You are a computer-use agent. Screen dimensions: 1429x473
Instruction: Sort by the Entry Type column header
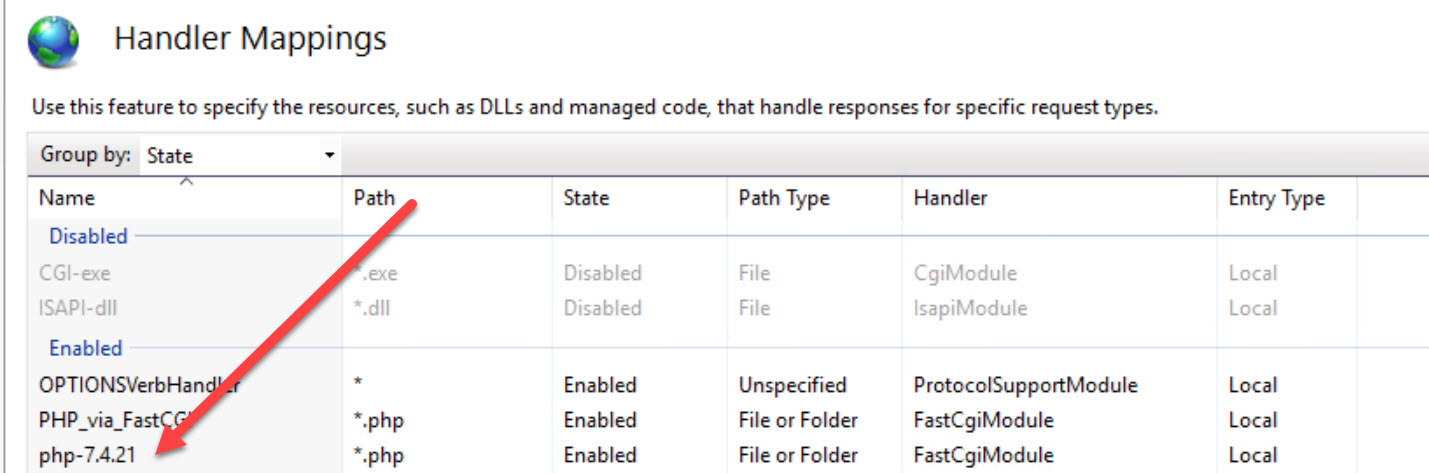(1276, 198)
